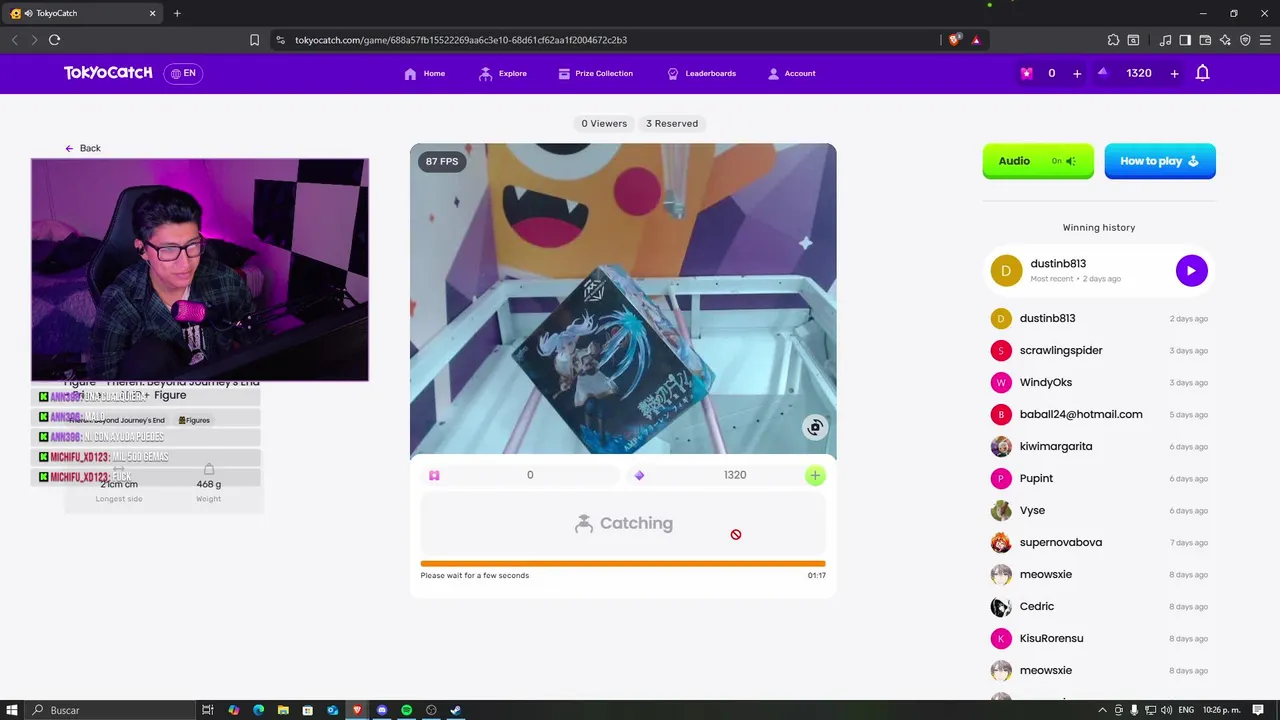This screenshot has height=720, width=1280.
Task: Open browser extensions puzzle icon
Action: point(1113,40)
